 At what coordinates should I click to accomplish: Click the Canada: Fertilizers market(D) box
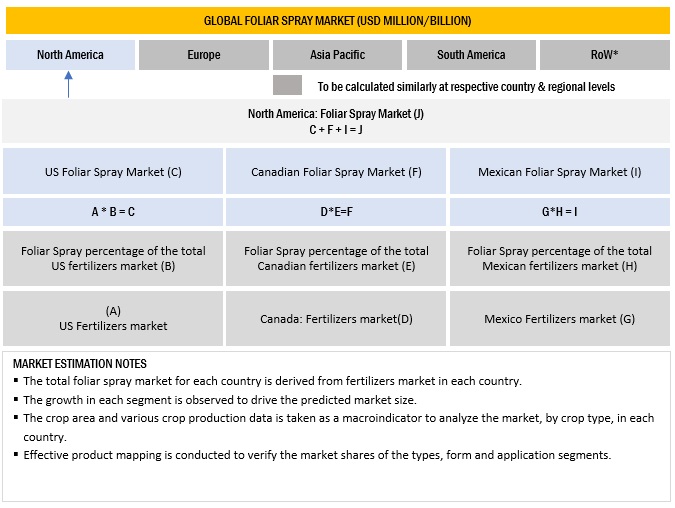click(x=336, y=318)
